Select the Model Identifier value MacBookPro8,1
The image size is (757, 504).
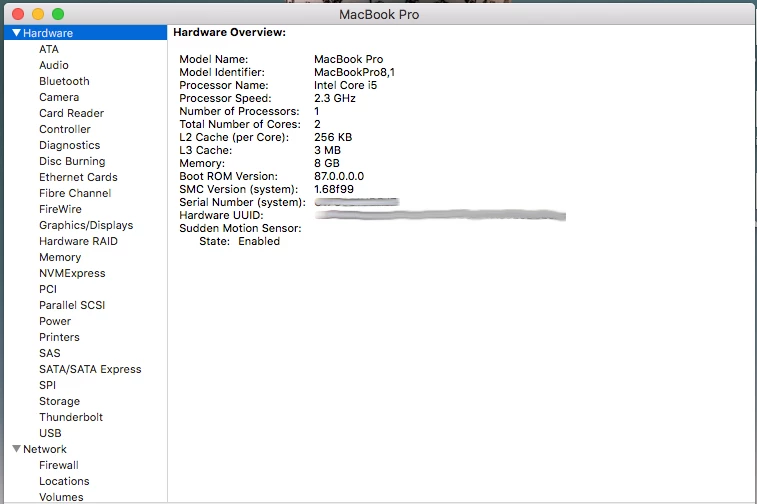pyautogui.click(x=354, y=72)
